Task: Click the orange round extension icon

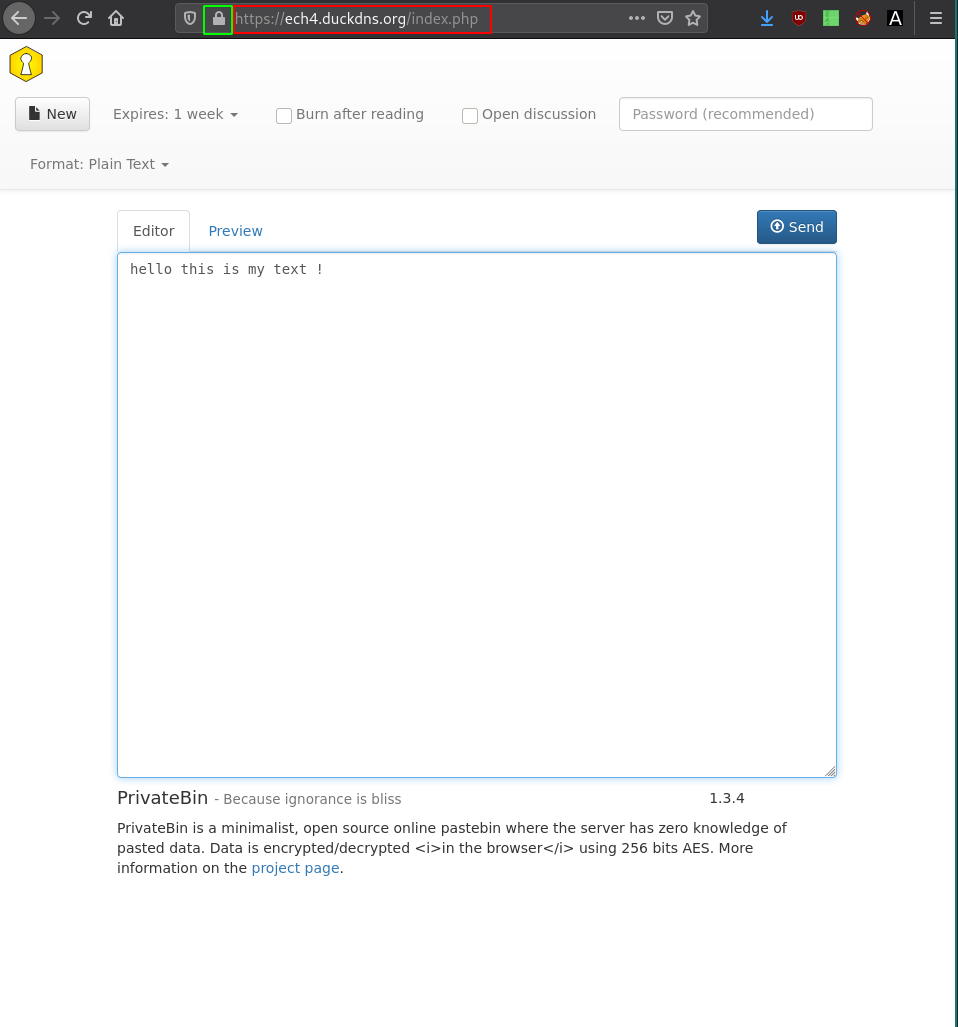Action: coord(863,18)
